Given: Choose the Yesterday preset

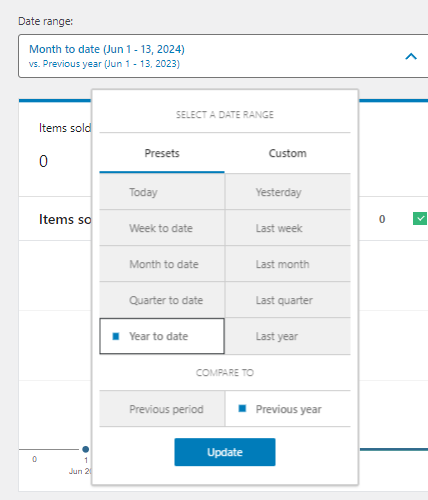Looking at the screenshot, I should coord(288,192).
